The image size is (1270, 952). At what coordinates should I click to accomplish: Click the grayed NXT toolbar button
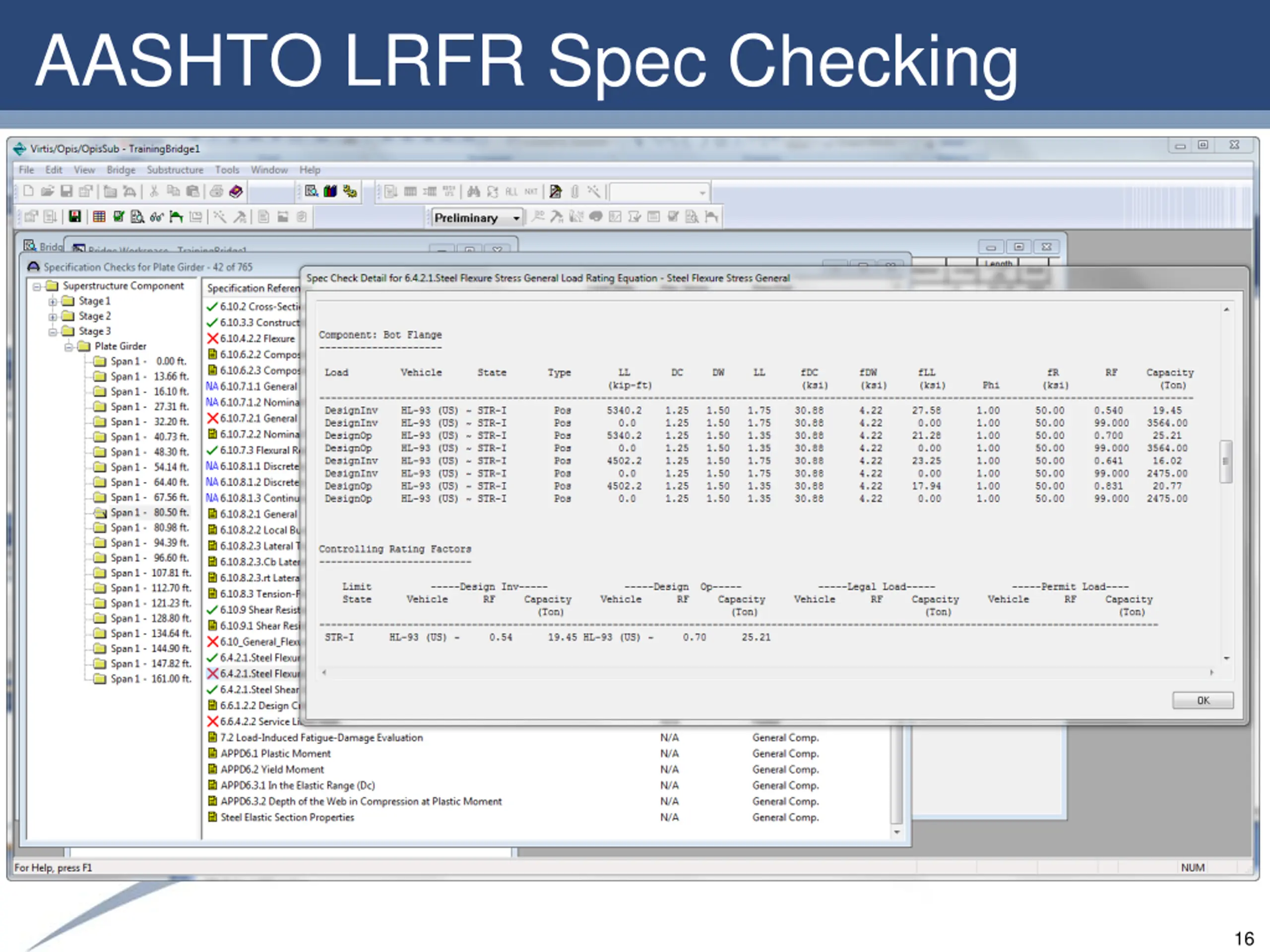click(x=531, y=192)
